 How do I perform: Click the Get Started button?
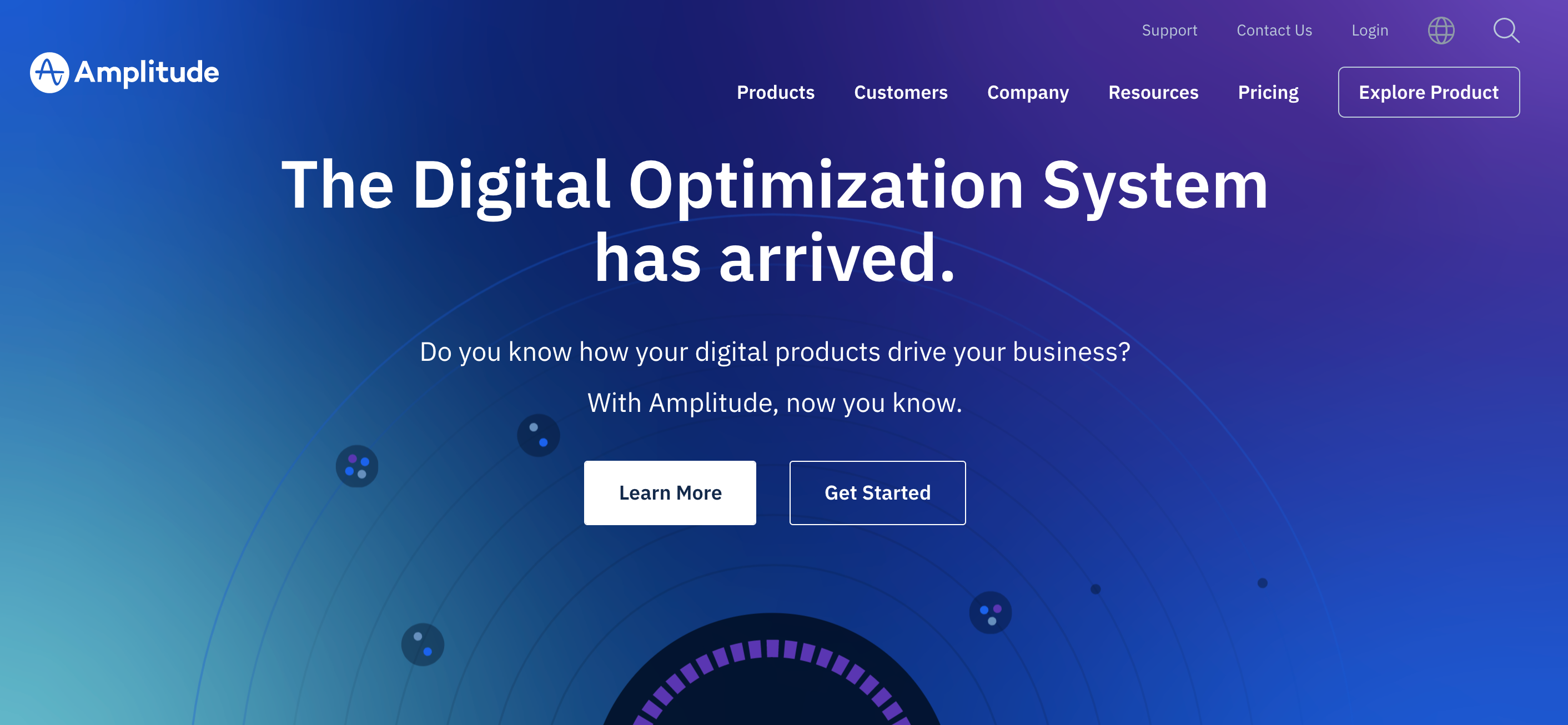(x=878, y=492)
